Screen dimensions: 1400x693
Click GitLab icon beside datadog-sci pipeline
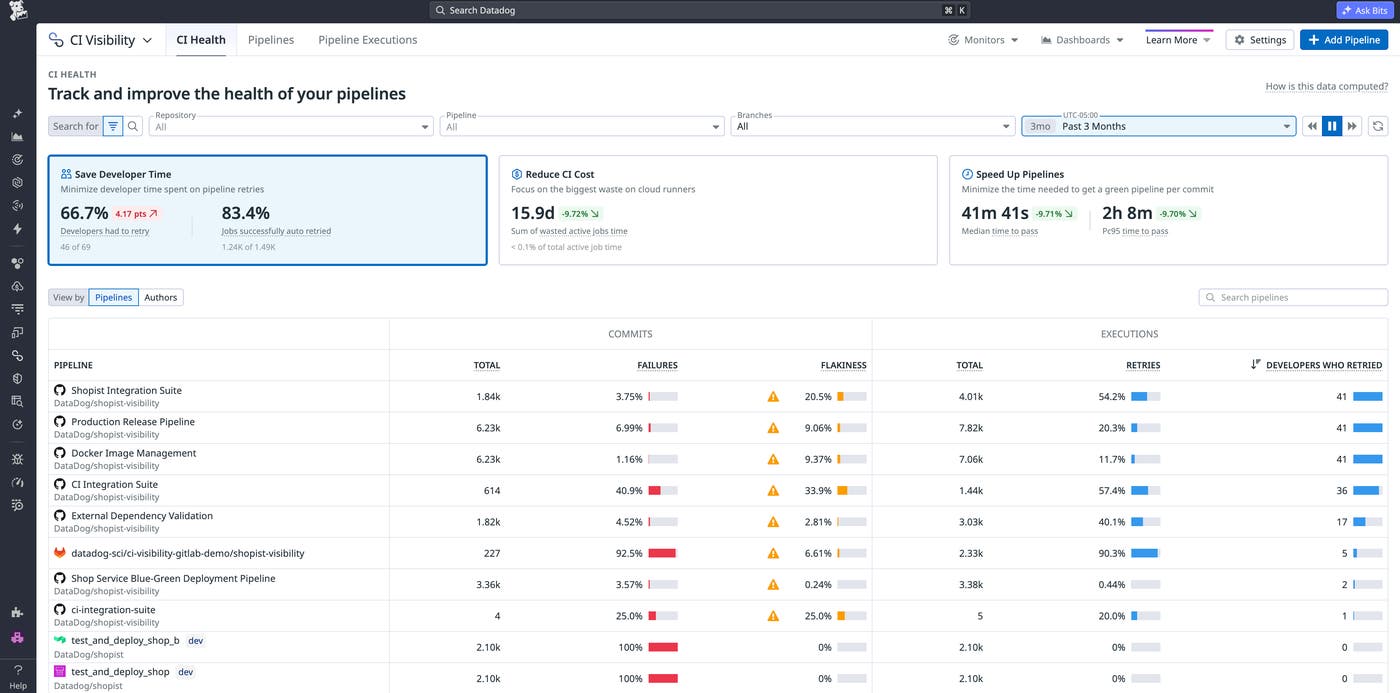click(x=60, y=553)
